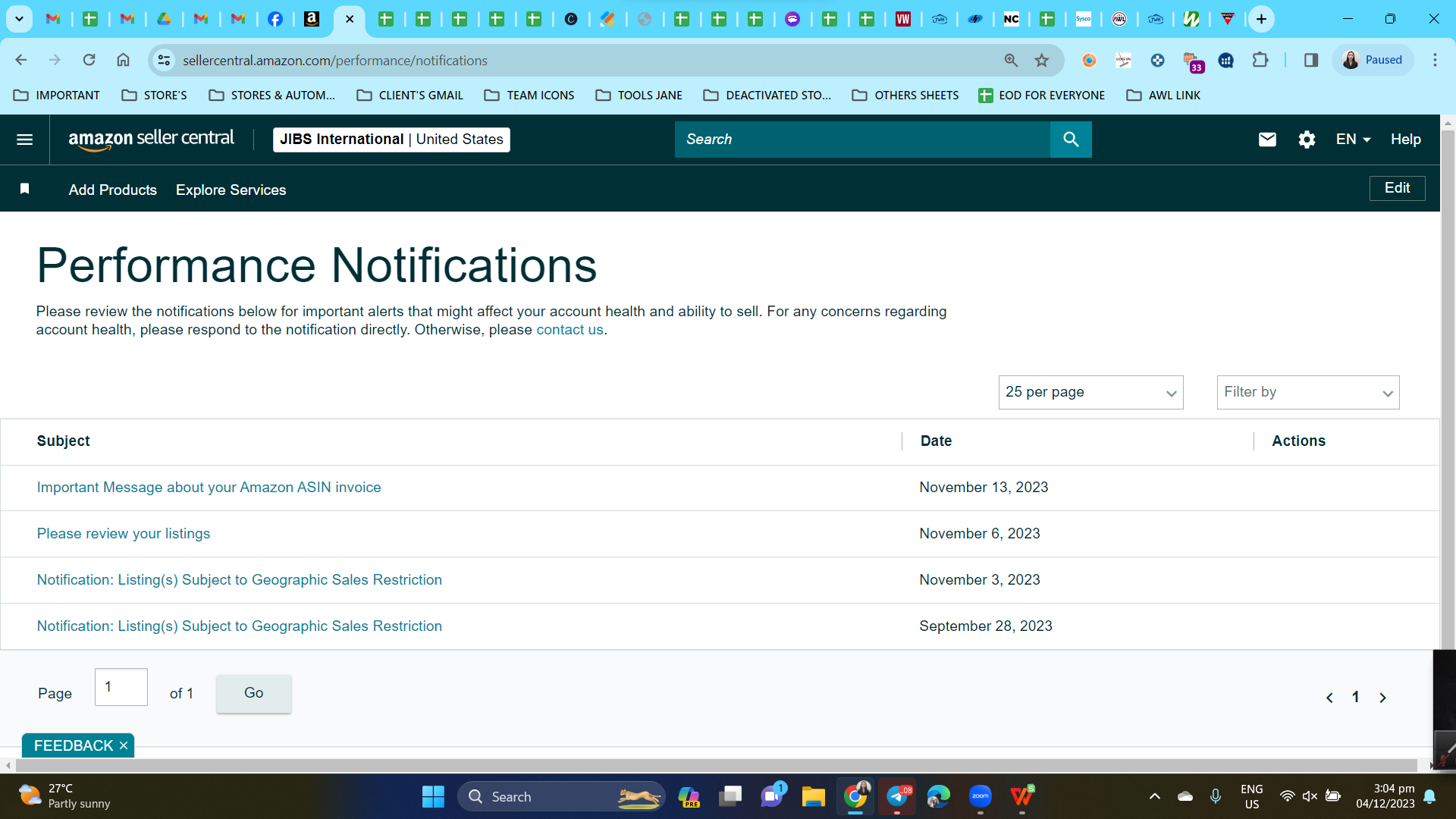
Task: Click the Edit button in the navigation bar
Action: pyautogui.click(x=1397, y=188)
